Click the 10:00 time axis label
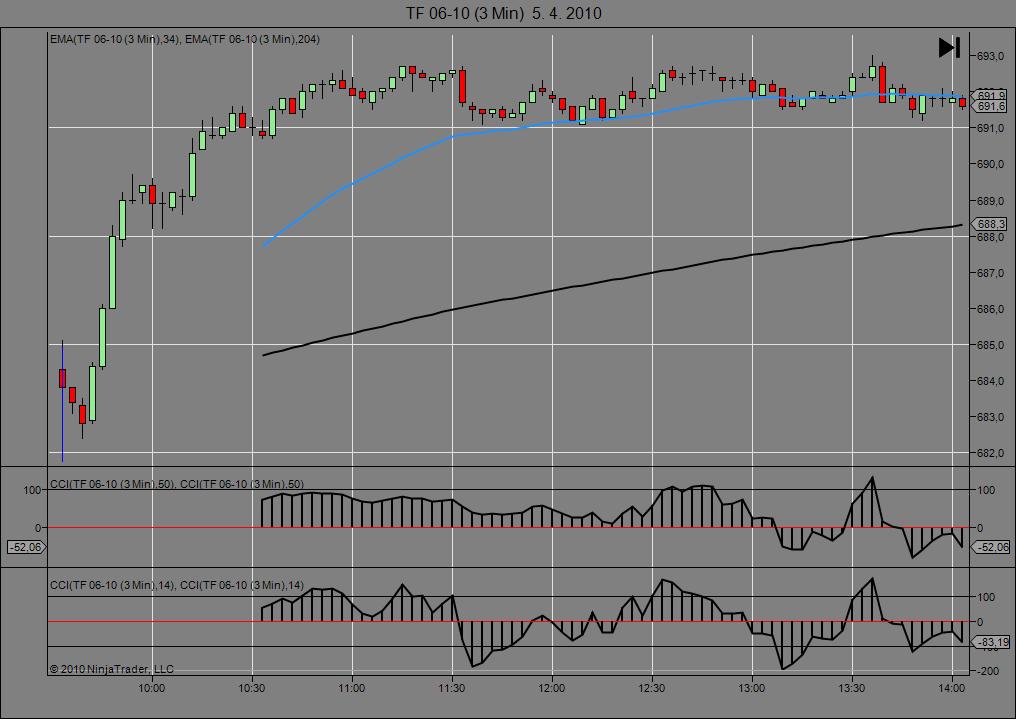Image resolution: width=1016 pixels, height=719 pixels. [x=152, y=688]
